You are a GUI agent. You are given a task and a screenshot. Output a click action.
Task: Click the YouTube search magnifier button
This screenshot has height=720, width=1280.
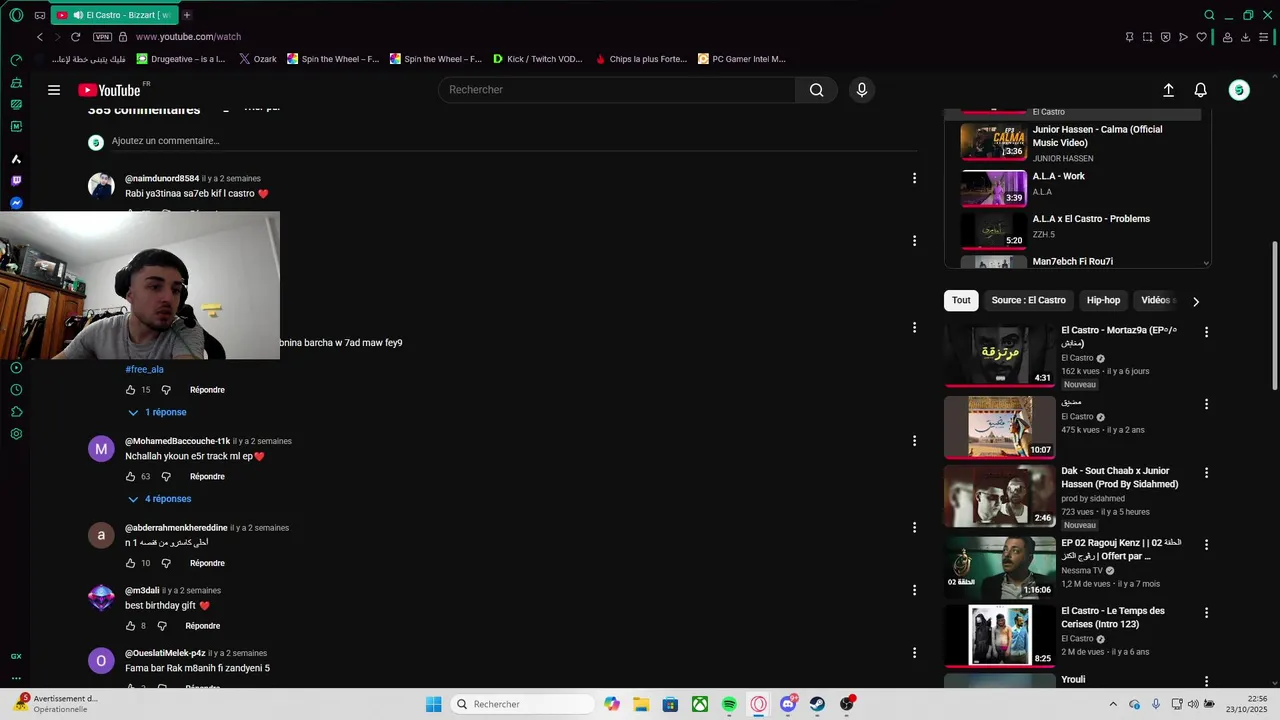(817, 90)
